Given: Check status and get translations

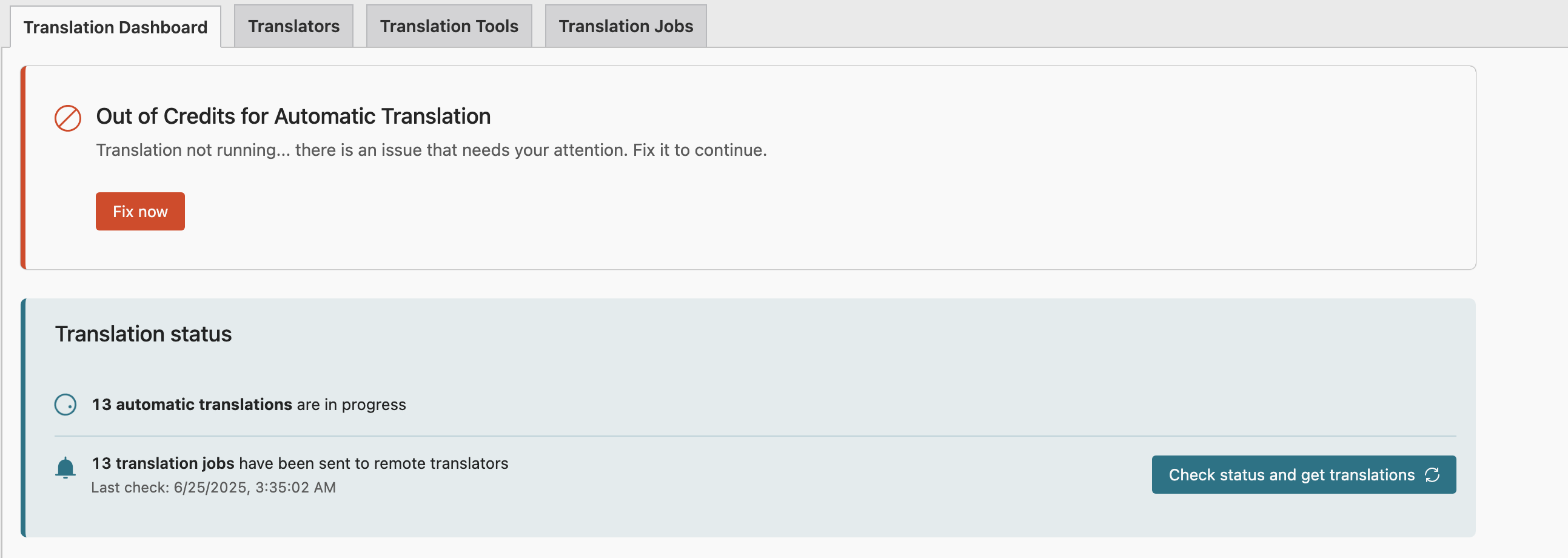Looking at the screenshot, I should [1304, 474].
